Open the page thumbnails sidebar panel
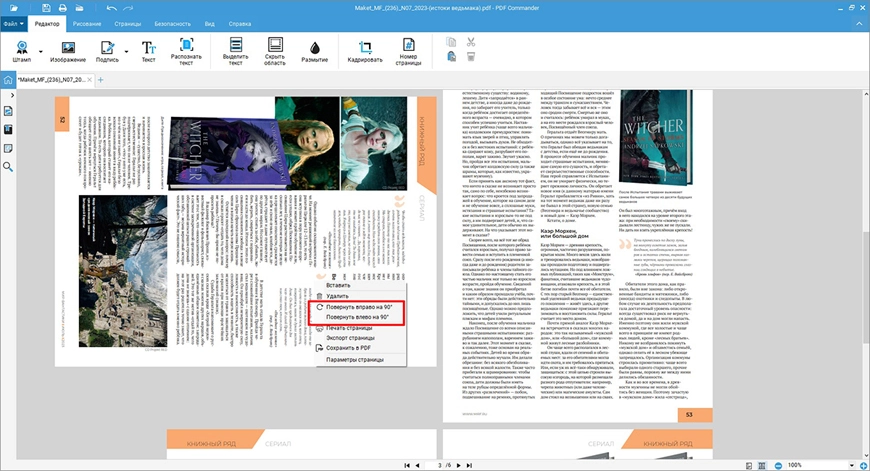 [8, 111]
